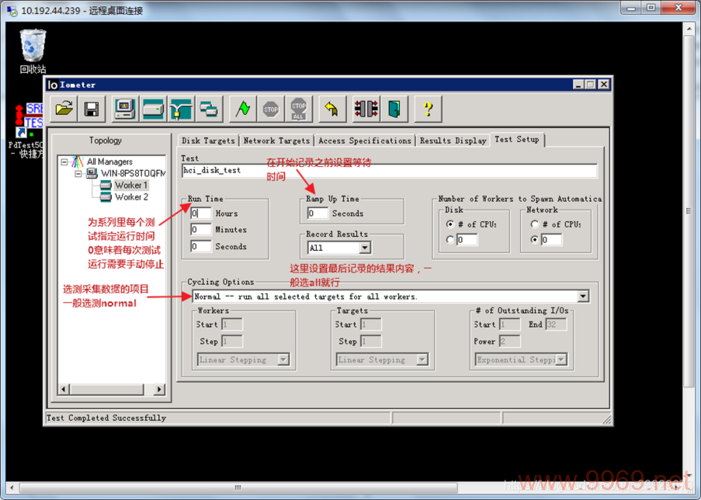Viewport: 701px width, 500px height.
Task: Exit Iometer with the door icon
Action: (x=394, y=109)
